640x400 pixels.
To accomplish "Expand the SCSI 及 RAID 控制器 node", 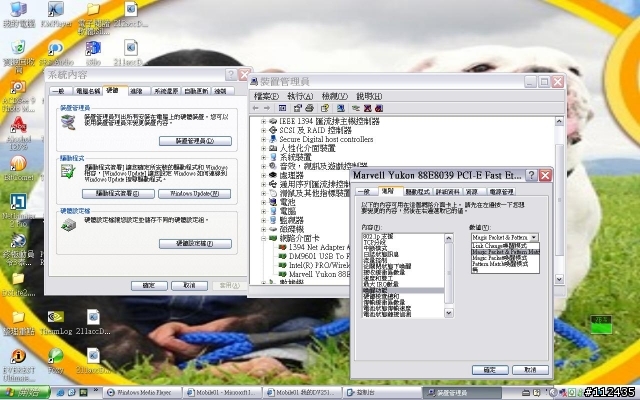I will [263, 130].
